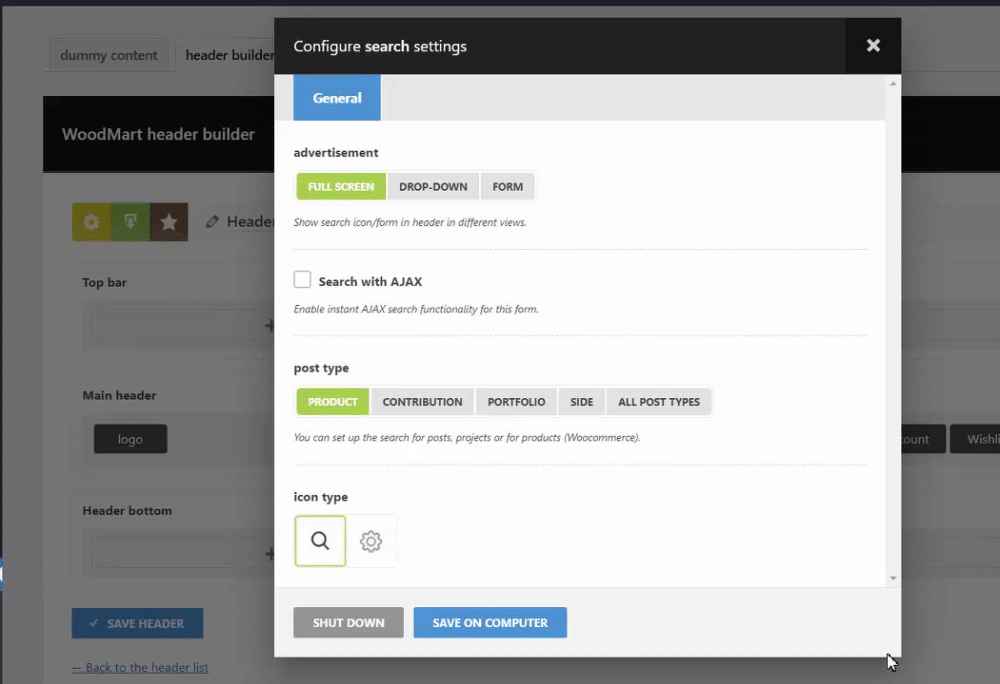The image size is (1000, 684).
Task: Set post type to PORTFOLIO
Action: click(516, 401)
